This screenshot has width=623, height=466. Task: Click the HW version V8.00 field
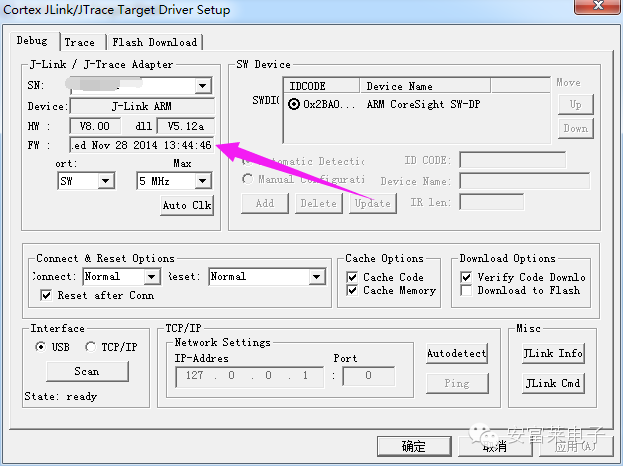95,126
